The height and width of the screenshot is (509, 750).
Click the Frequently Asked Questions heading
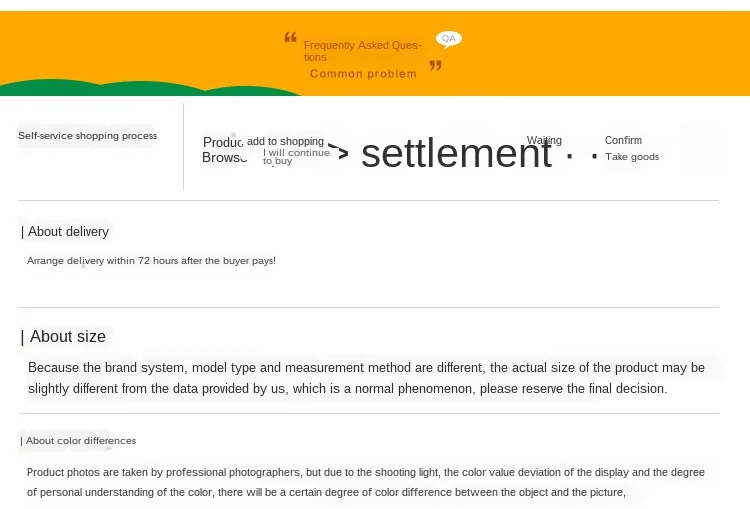[x=362, y=50]
